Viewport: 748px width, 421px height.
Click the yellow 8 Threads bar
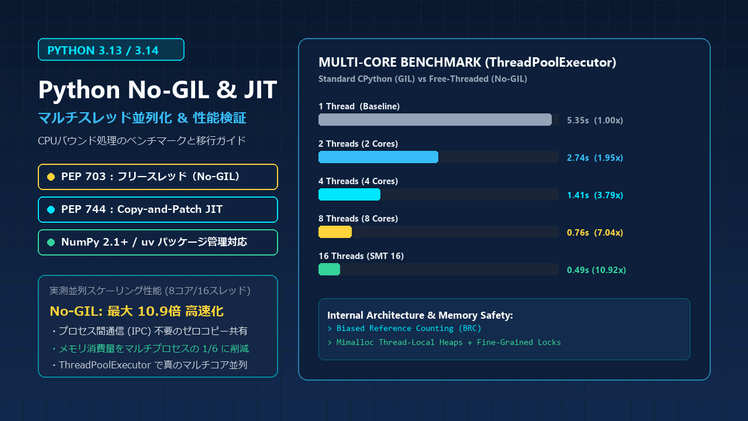point(335,232)
